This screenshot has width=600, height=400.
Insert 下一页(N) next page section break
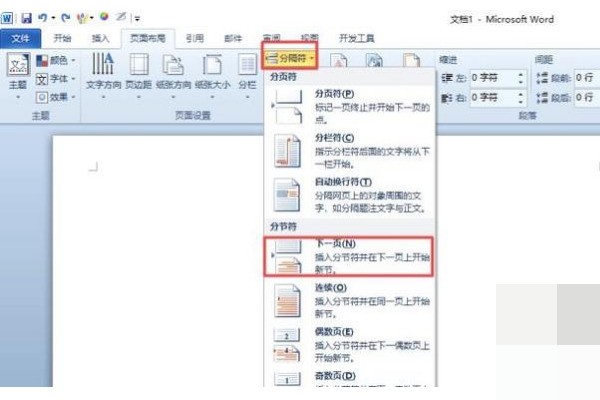pos(349,256)
